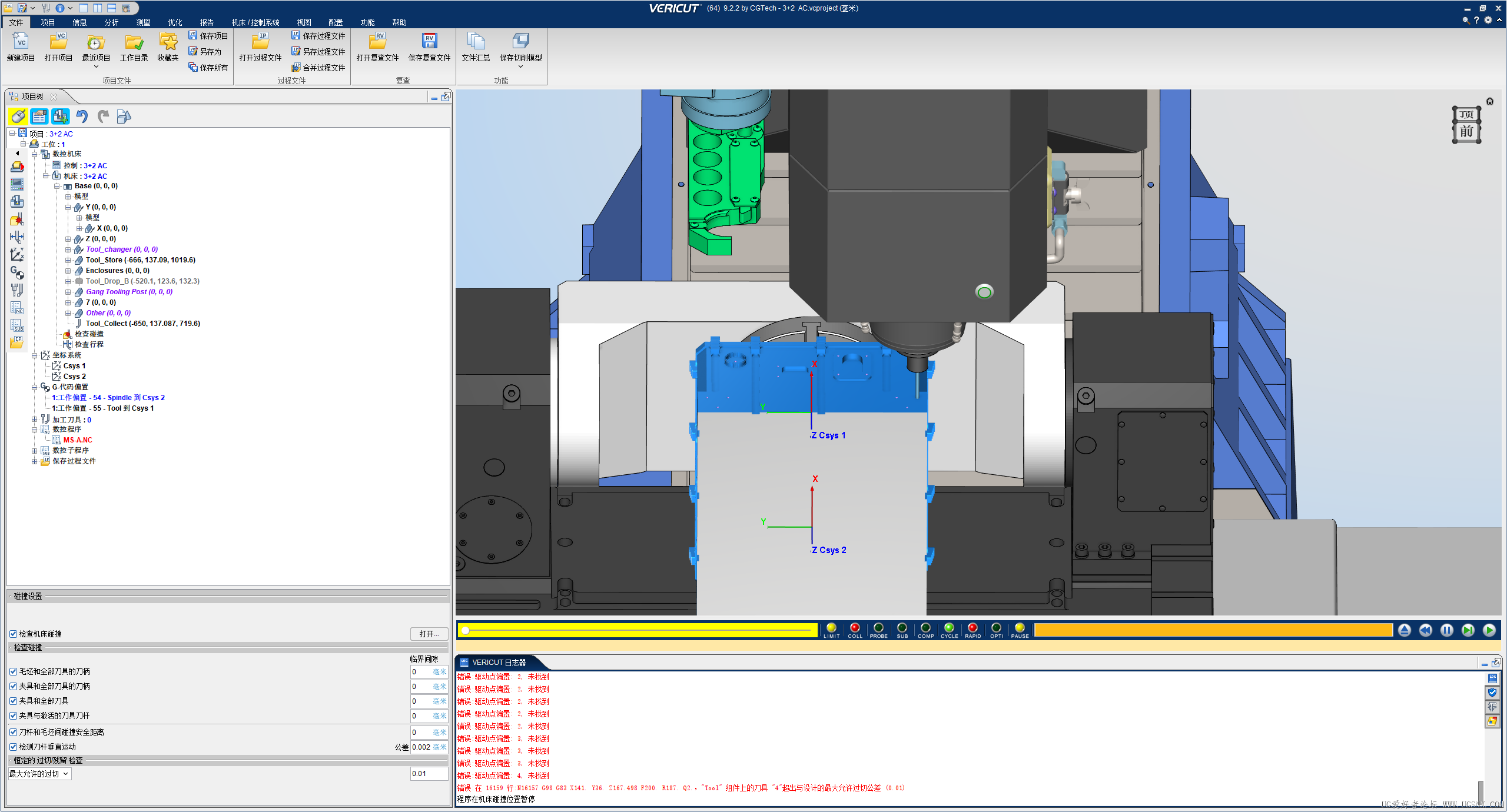The height and width of the screenshot is (812, 1507).
Task: Open a project with 打开项目
Action: pos(58,46)
